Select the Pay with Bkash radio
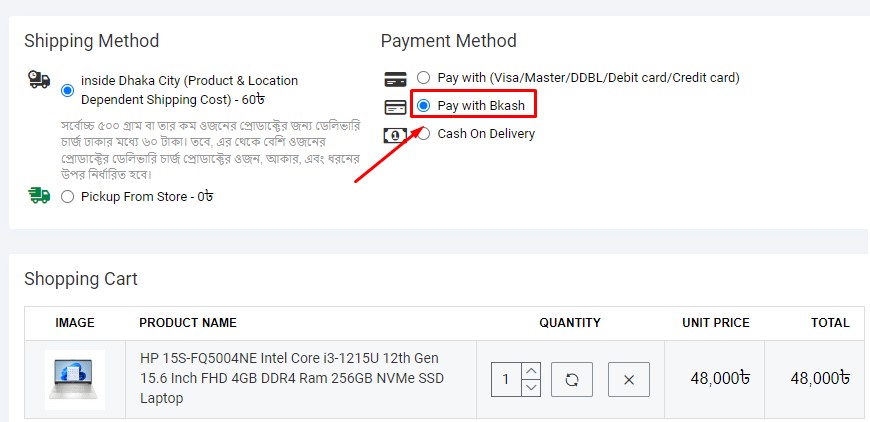Image resolution: width=870 pixels, height=422 pixels. point(423,105)
